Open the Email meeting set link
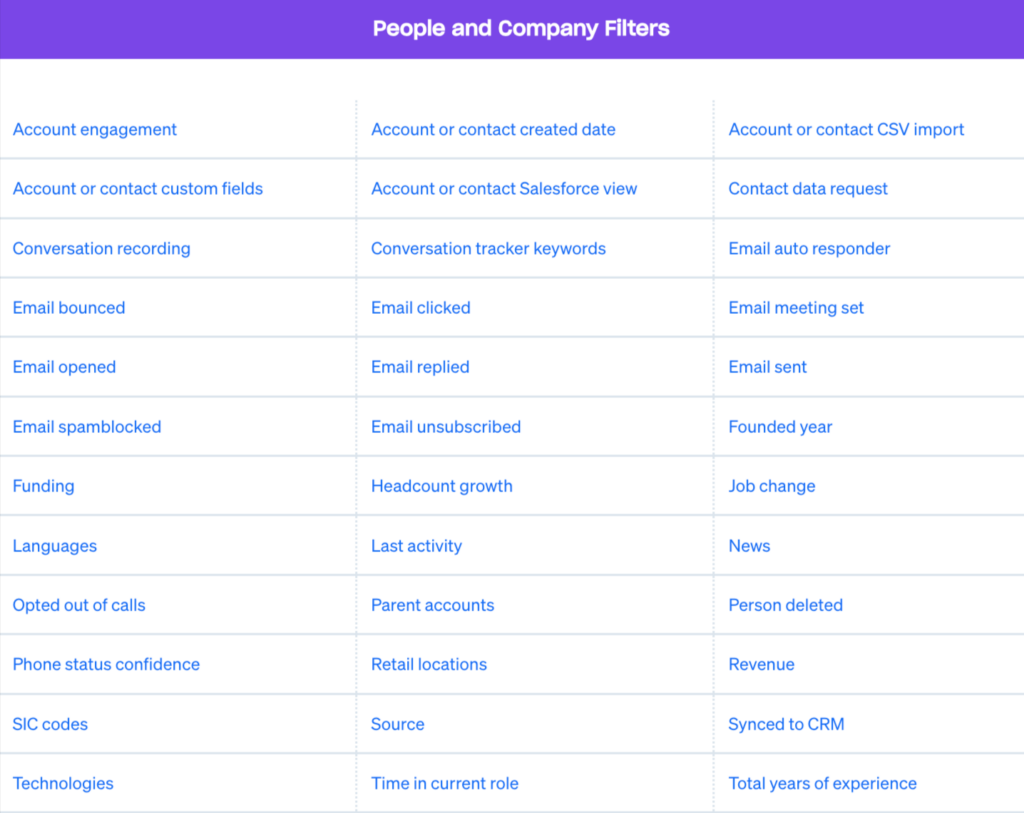This screenshot has width=1024, height=813. [x=796, y=308]
